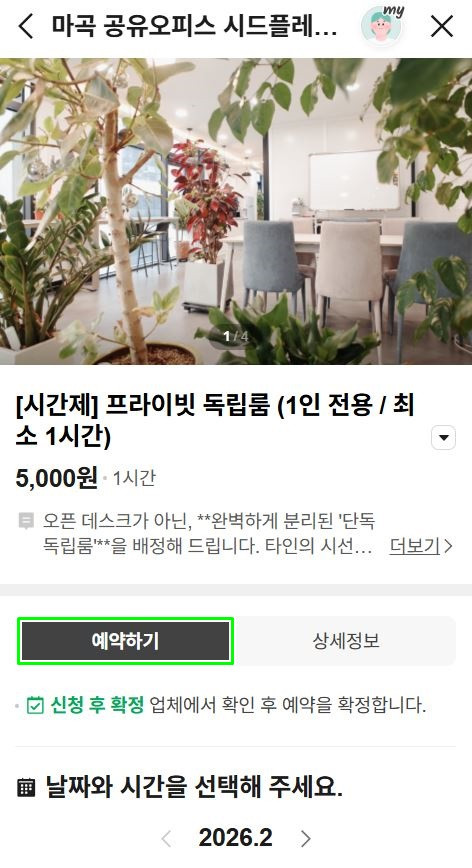Expand the room option dropdown arrow

coord(443,438)
